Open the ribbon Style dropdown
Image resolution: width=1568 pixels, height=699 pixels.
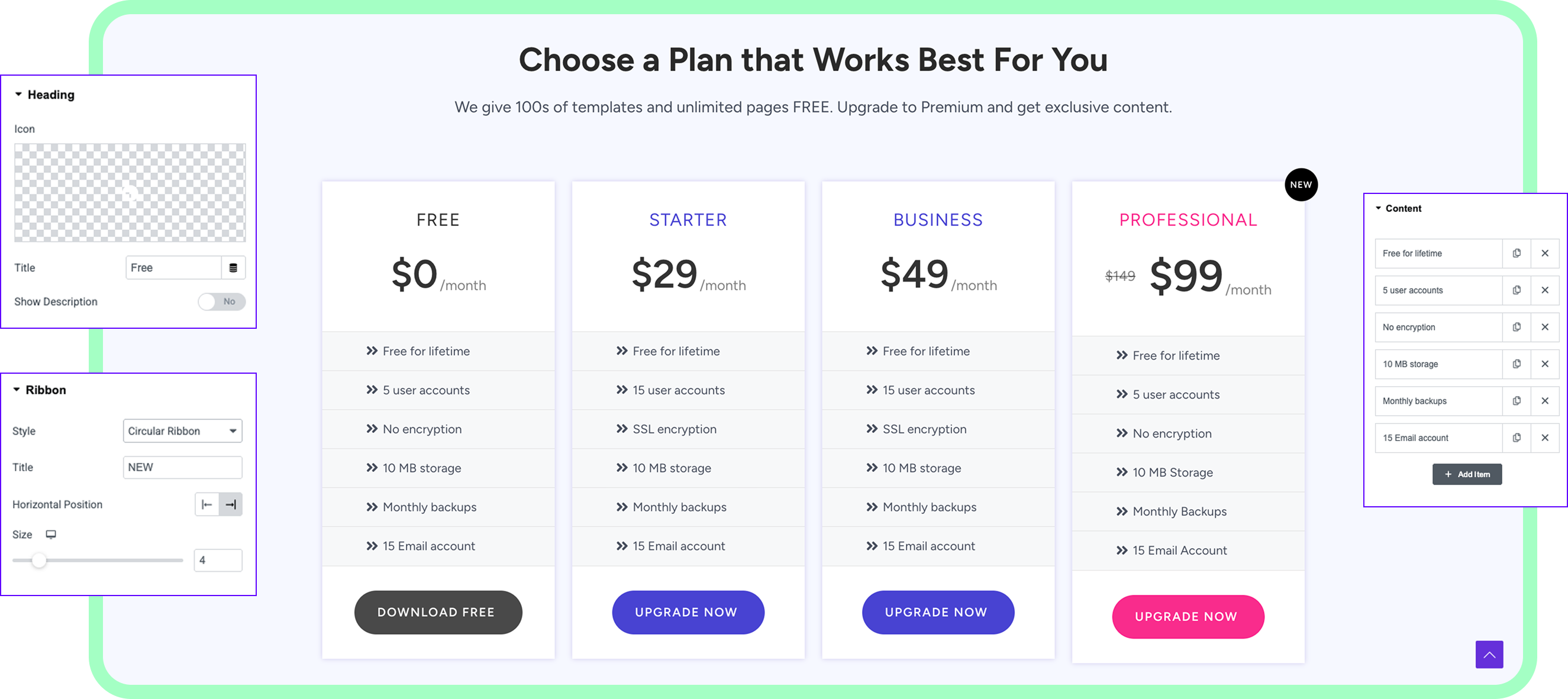182,431
